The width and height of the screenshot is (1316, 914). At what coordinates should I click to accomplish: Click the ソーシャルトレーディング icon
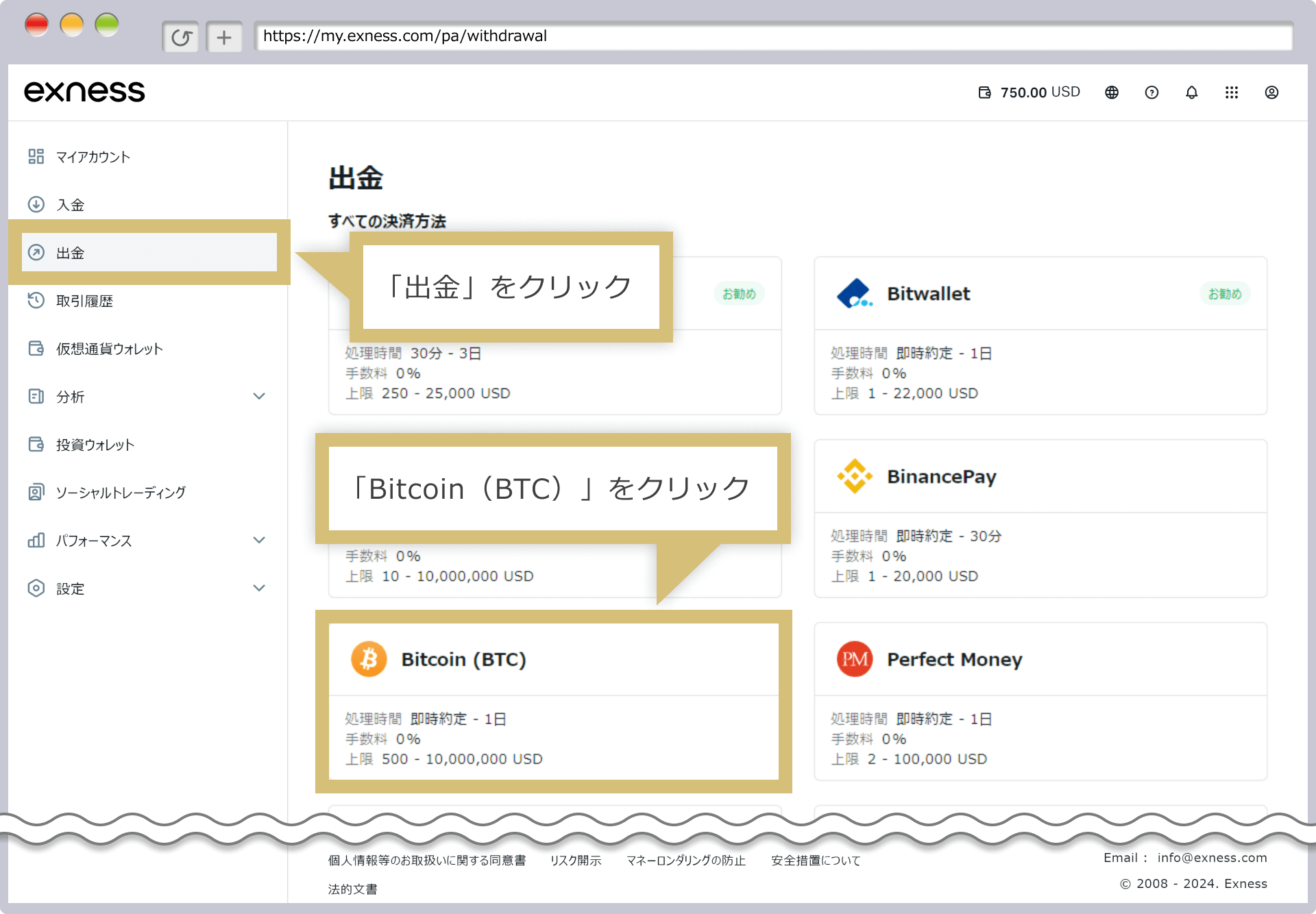click(x=36, y=492)
